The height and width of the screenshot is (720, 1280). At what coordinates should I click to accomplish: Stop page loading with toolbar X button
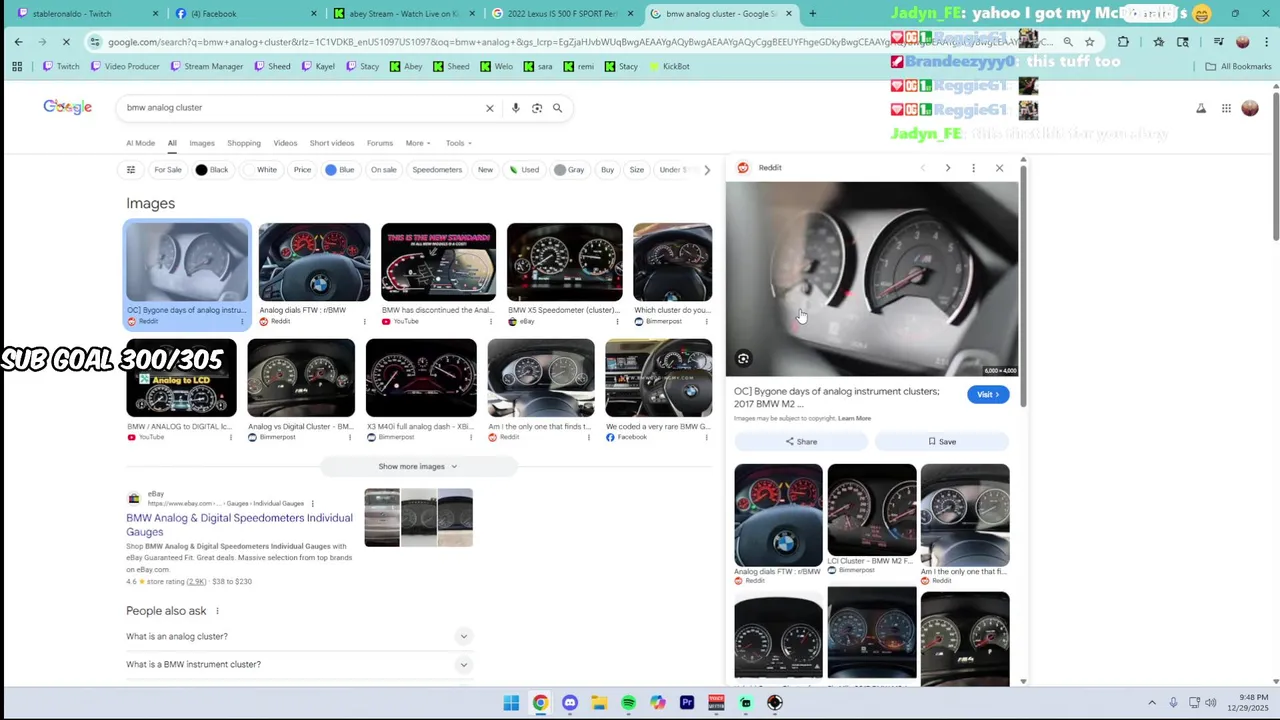click(66, 42)
